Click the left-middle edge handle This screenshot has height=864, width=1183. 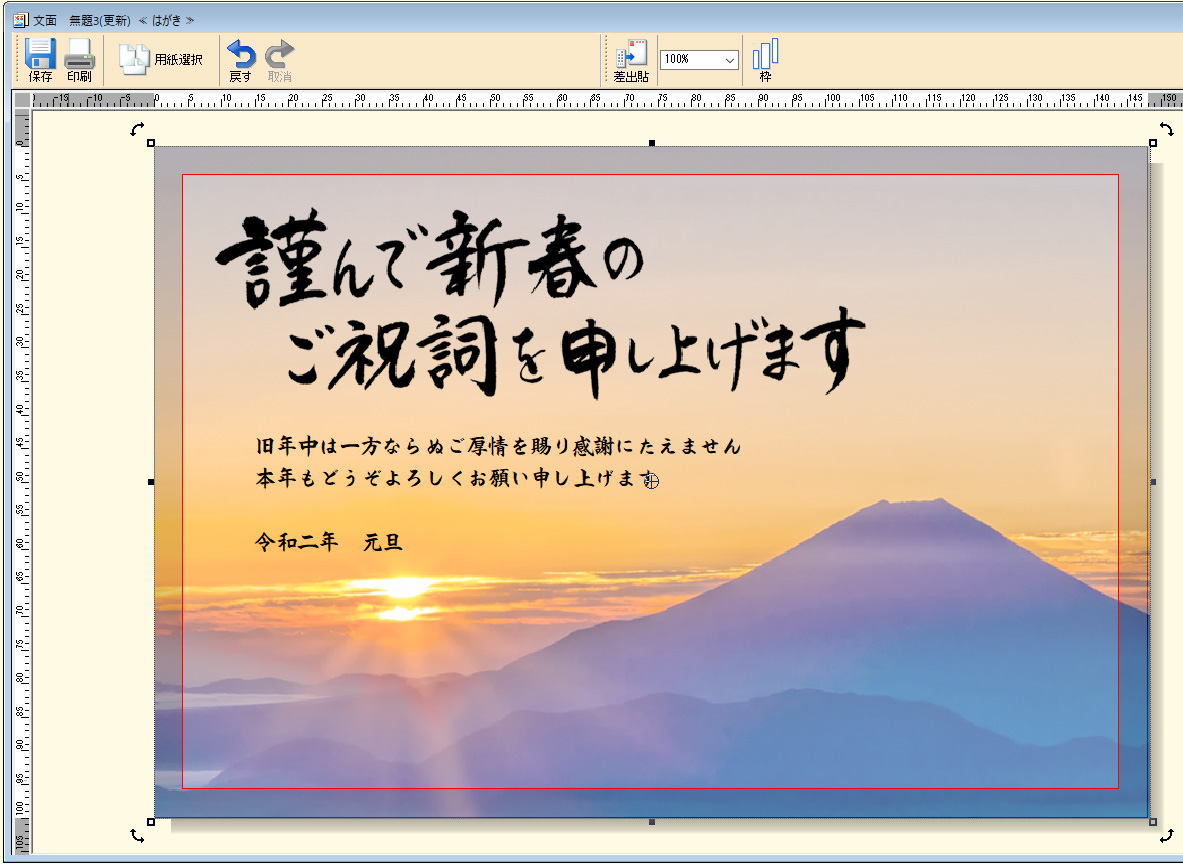(151, 481)
